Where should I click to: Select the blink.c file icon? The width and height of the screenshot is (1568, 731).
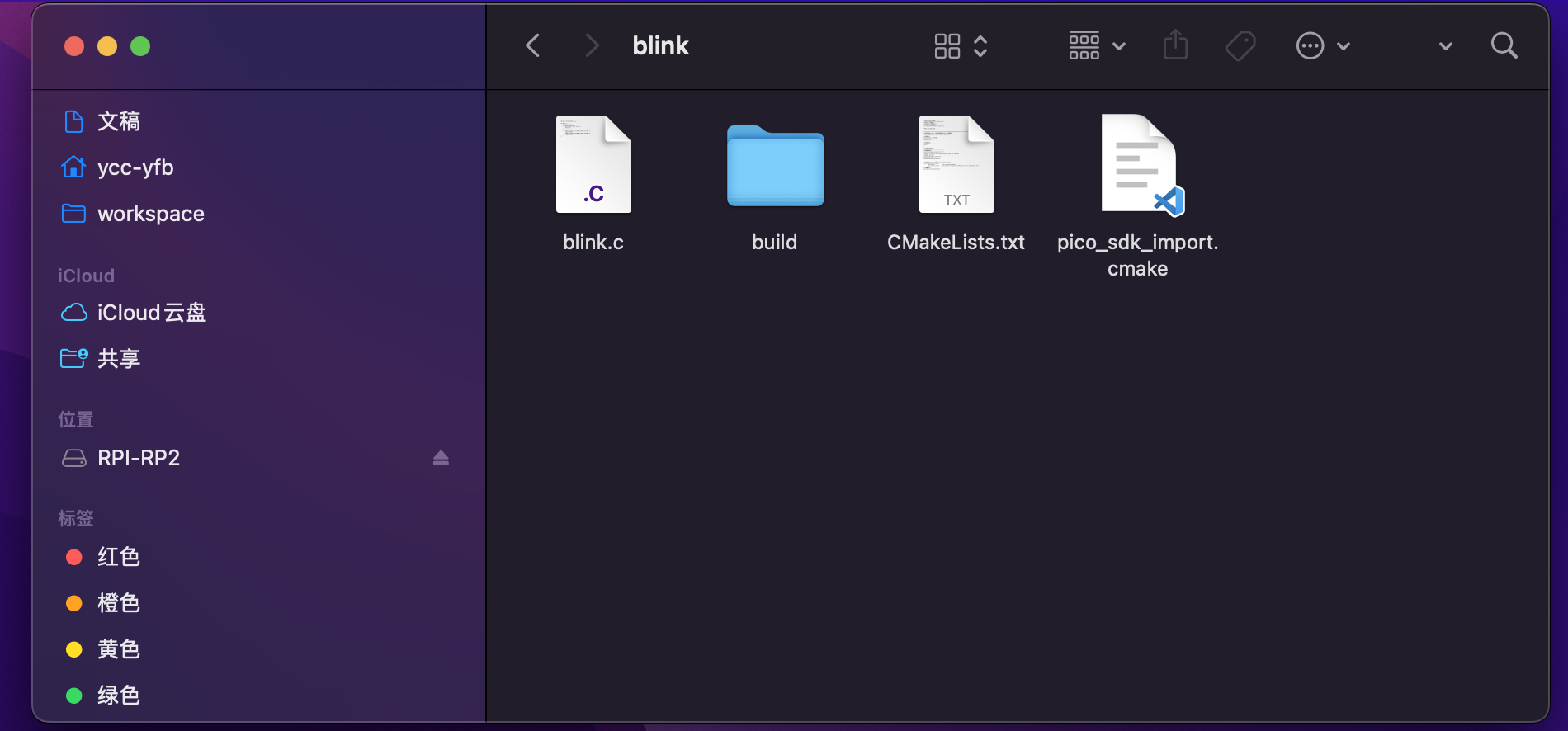(593, 164)
